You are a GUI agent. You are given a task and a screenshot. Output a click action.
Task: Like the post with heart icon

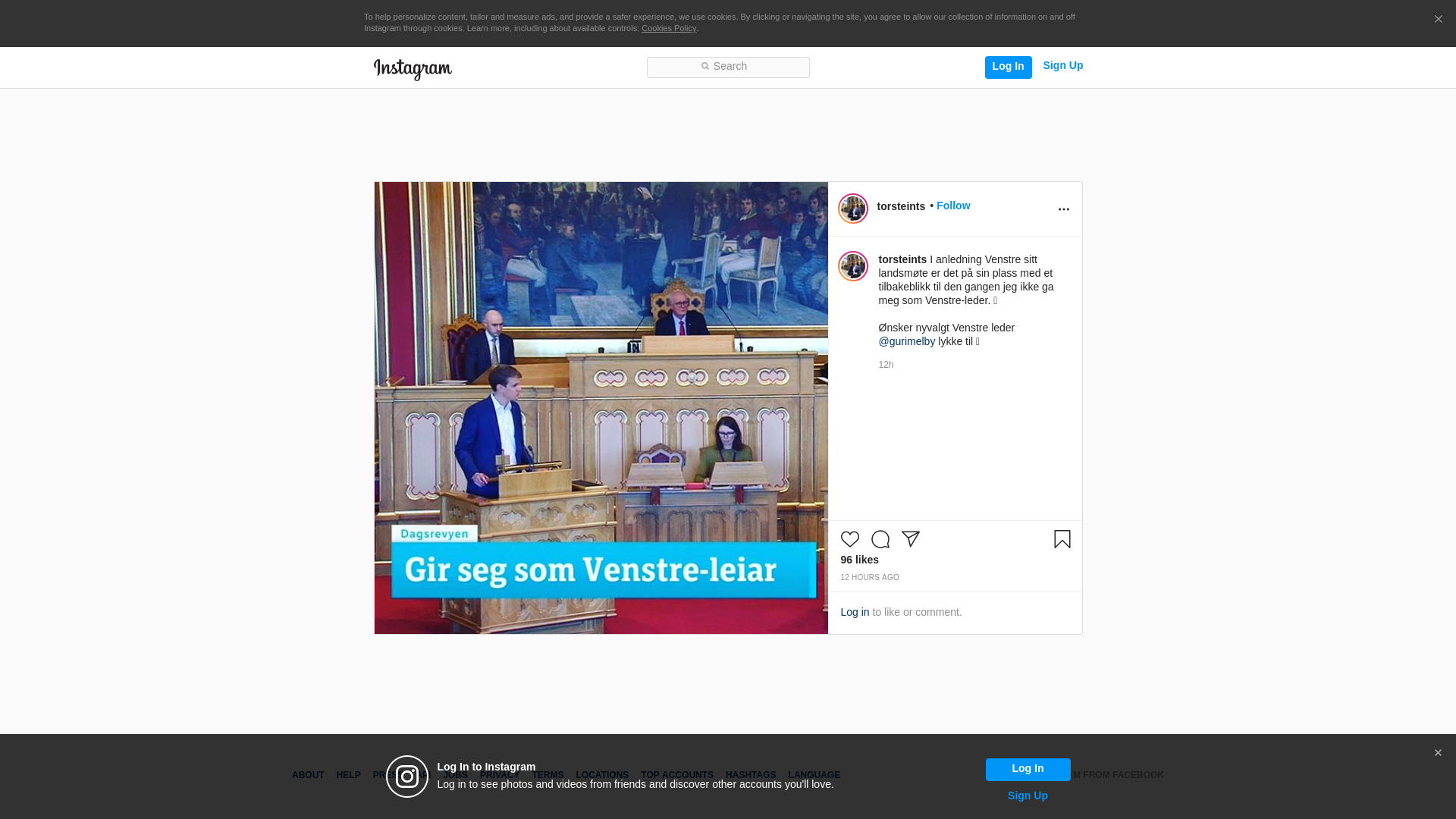[x=849, y=539]
